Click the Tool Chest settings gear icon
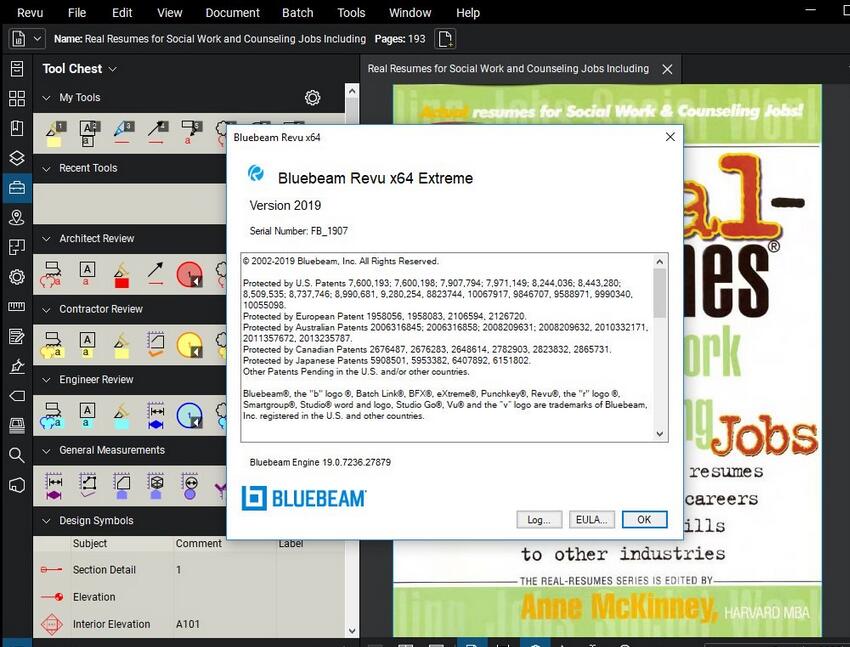This screenshot has height=647, width=850. tap(312, 98)
